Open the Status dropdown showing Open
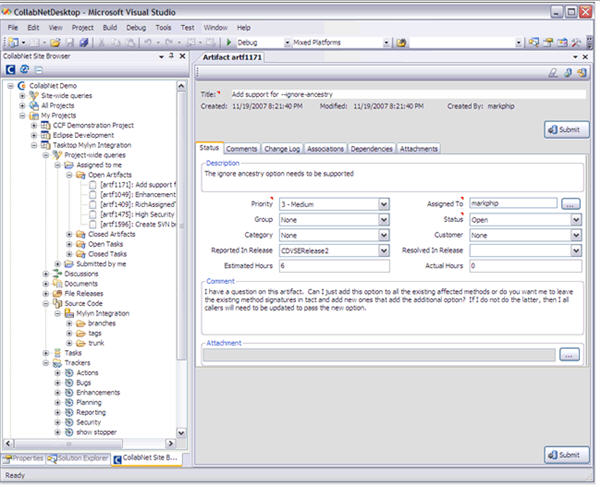Image resolution: width=600 pixels, height=487 pixels. (x=576, y=220)
